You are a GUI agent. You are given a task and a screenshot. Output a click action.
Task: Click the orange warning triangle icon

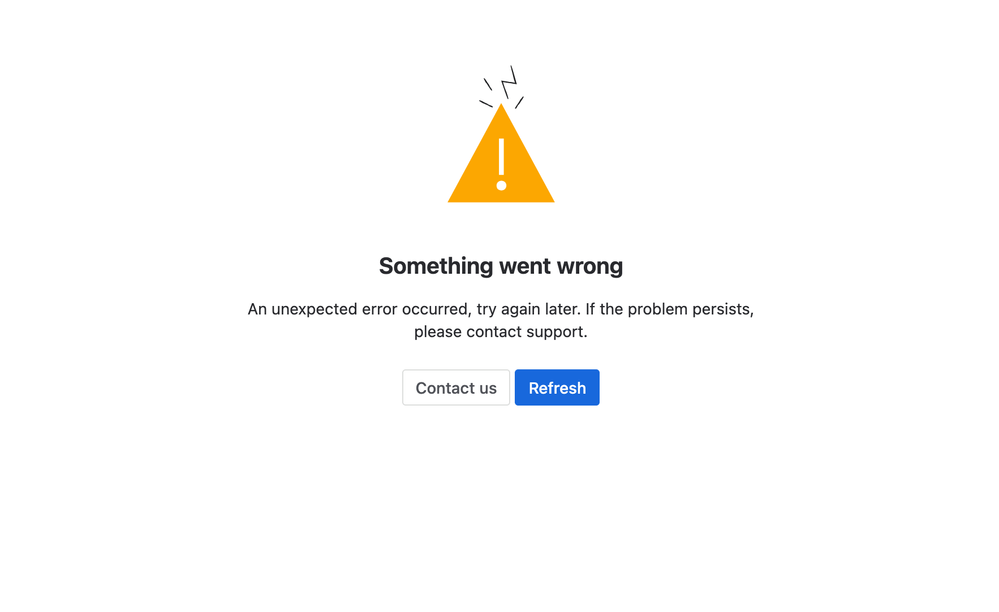pyautogui.click(x=501, y=153)
